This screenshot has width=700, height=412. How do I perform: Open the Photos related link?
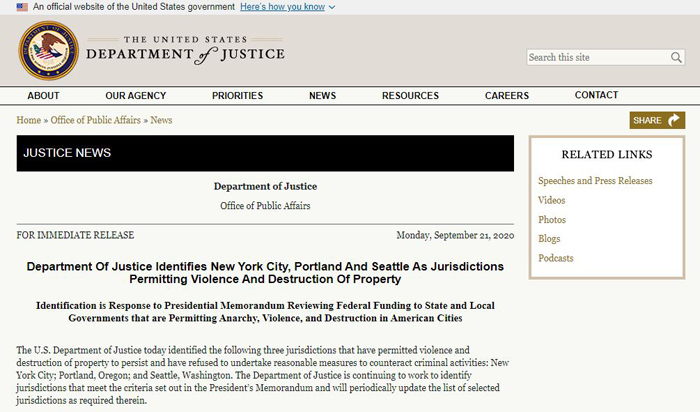pos(552,220)
